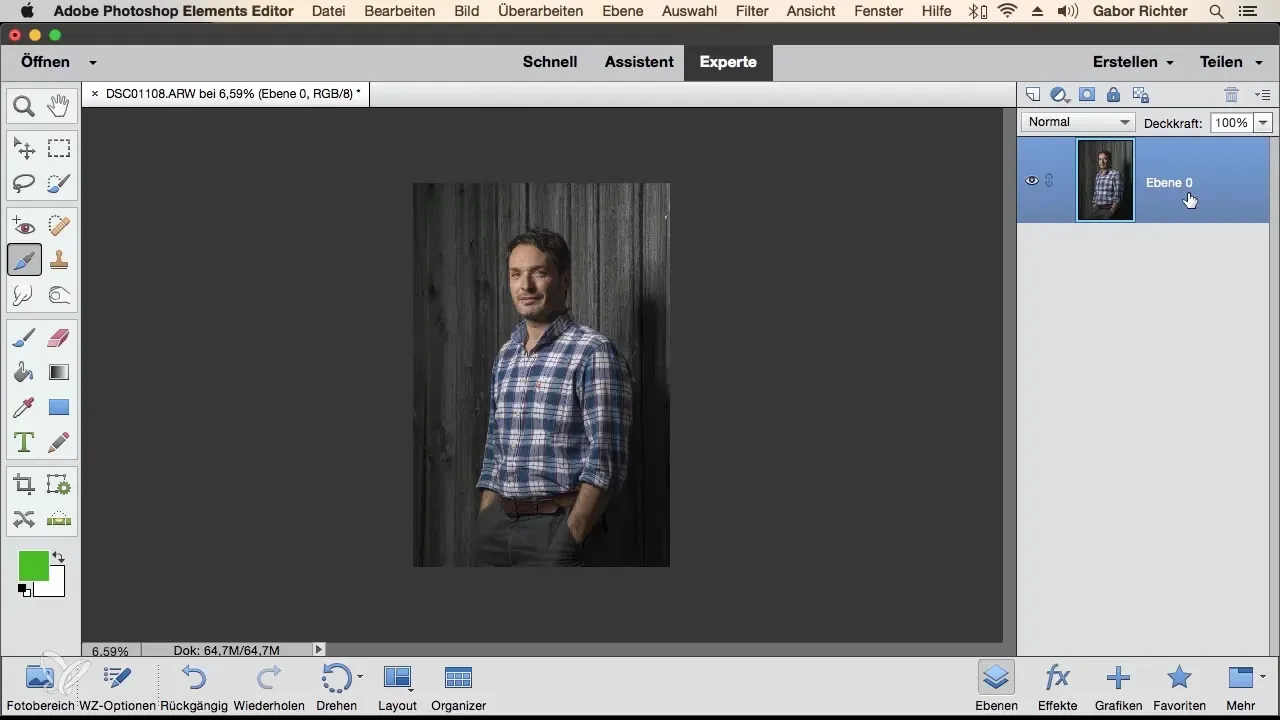Toggle the Favoriten panel
The width and height of the screenshot is (1280, 720).
click(x=1179, y=687)
